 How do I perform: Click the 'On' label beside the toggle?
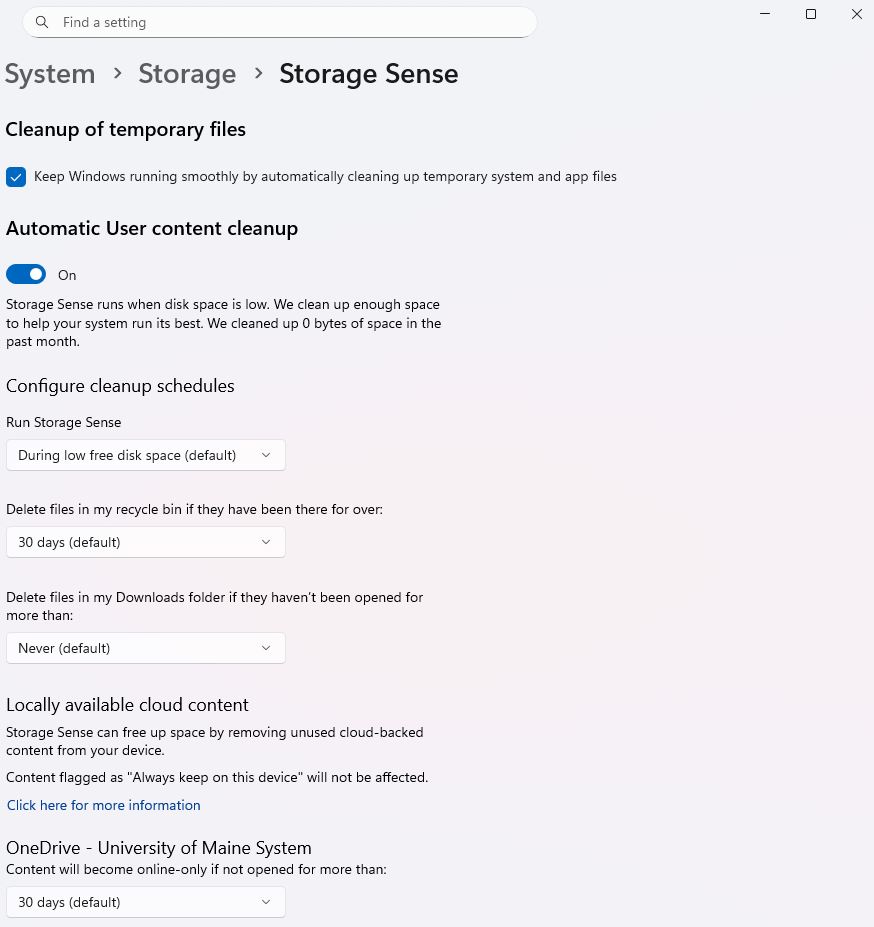point(67,275)
